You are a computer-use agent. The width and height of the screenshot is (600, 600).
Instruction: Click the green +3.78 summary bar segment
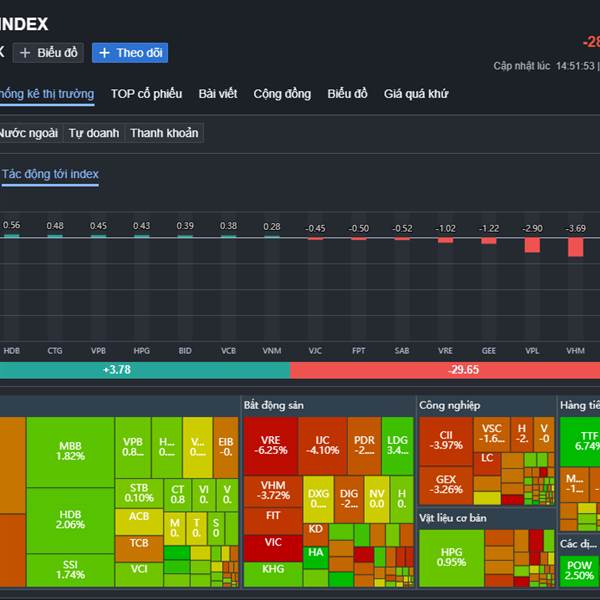tap(145, 370)
